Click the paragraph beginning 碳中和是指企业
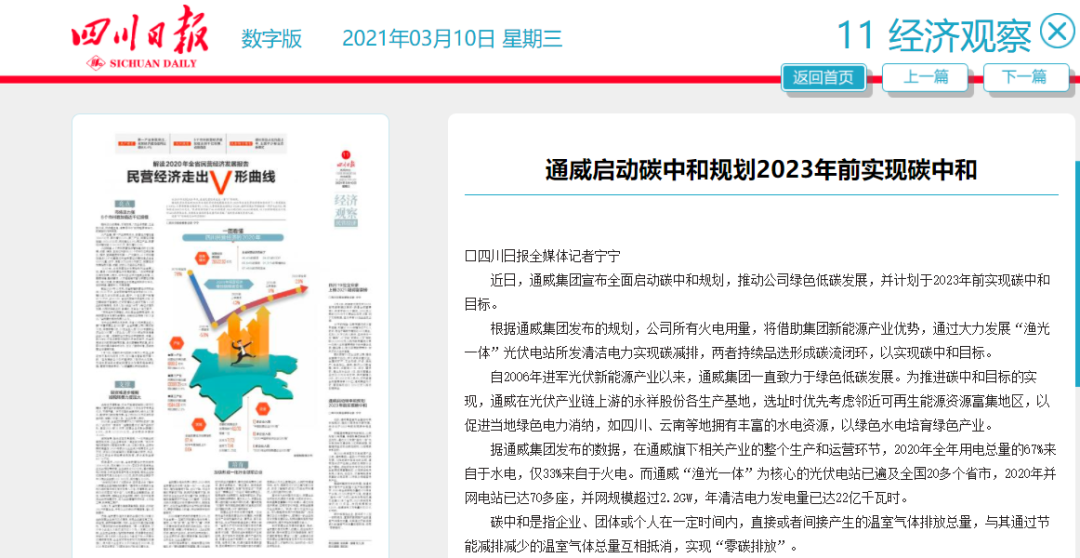 [760, 534]
